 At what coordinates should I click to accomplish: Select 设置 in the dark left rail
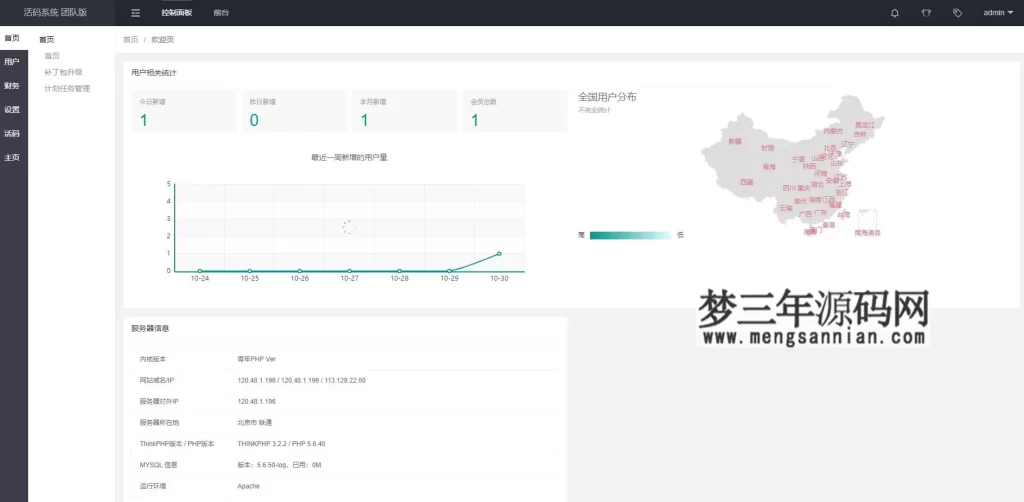point(12,110)
